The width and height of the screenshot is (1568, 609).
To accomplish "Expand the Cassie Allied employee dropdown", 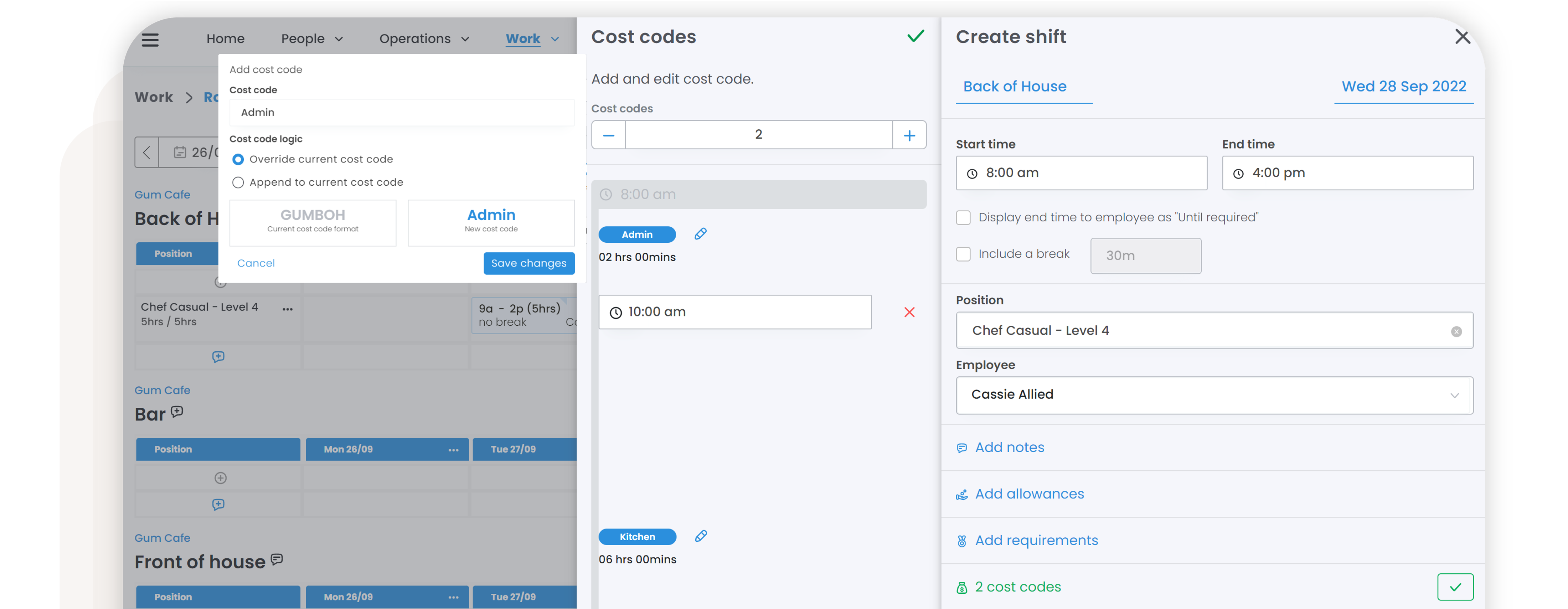I will tap(1454, 396).
